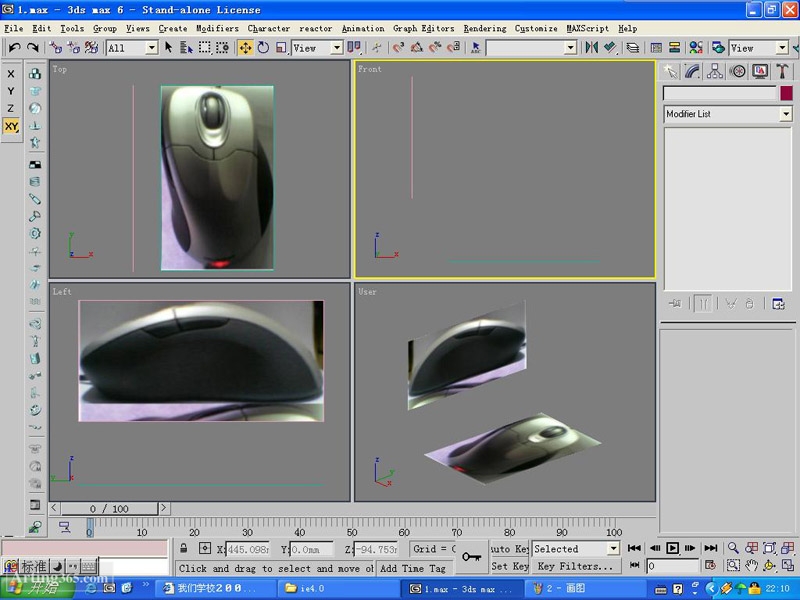
Task: Open the Modifier List dropdown
Action: pyautogui.click(x=789, y=114)
